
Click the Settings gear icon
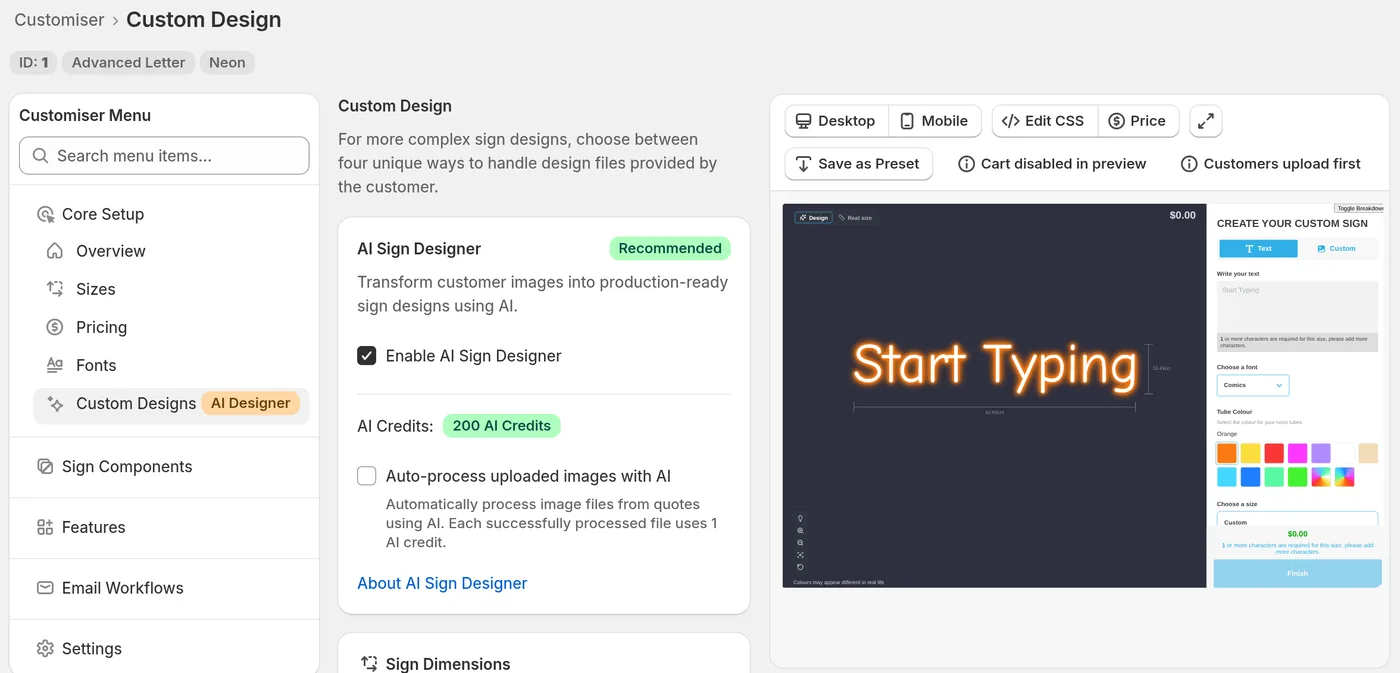pos(45,648)
